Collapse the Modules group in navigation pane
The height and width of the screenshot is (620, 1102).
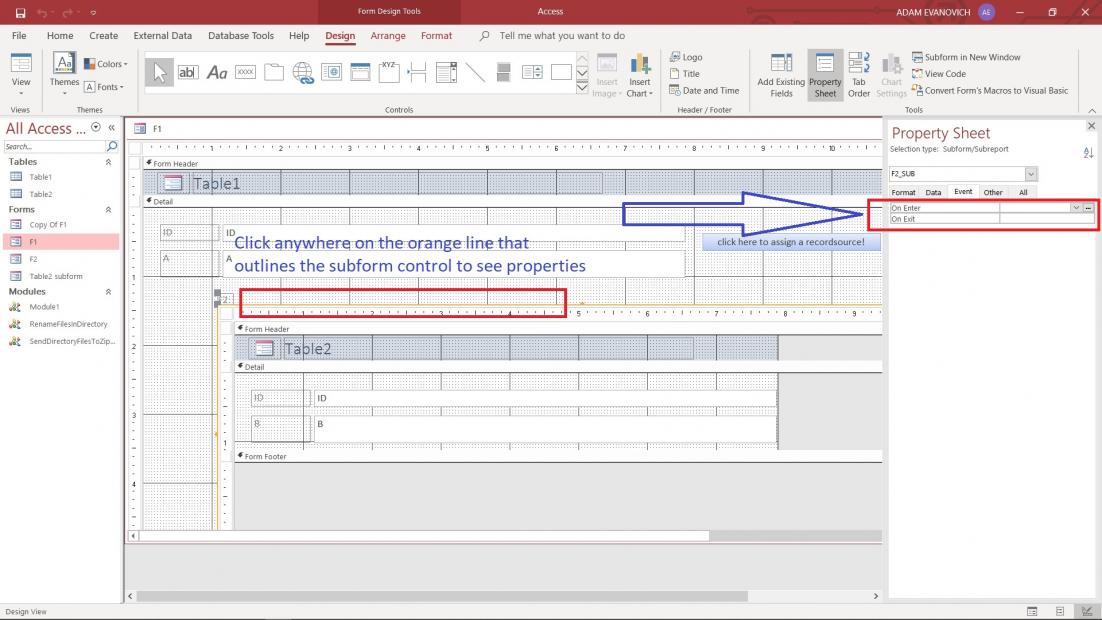tap(108, 292)
